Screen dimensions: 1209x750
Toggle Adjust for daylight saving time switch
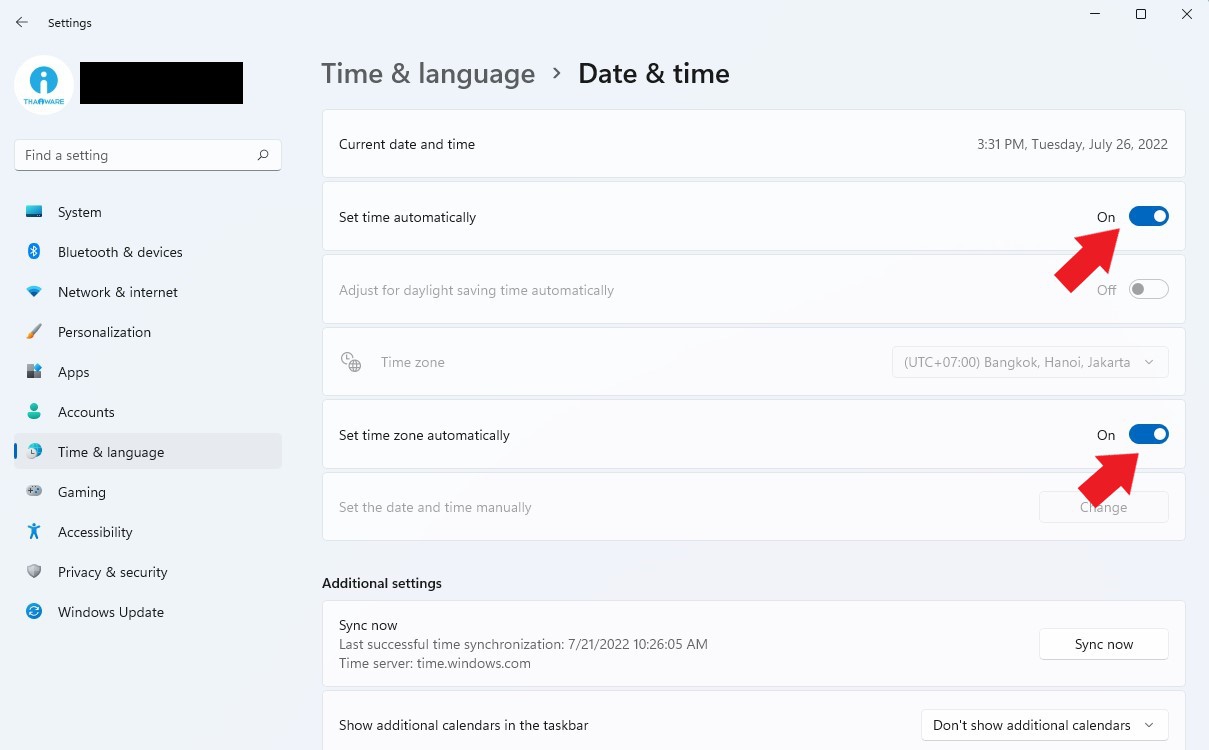[1148, 290]
